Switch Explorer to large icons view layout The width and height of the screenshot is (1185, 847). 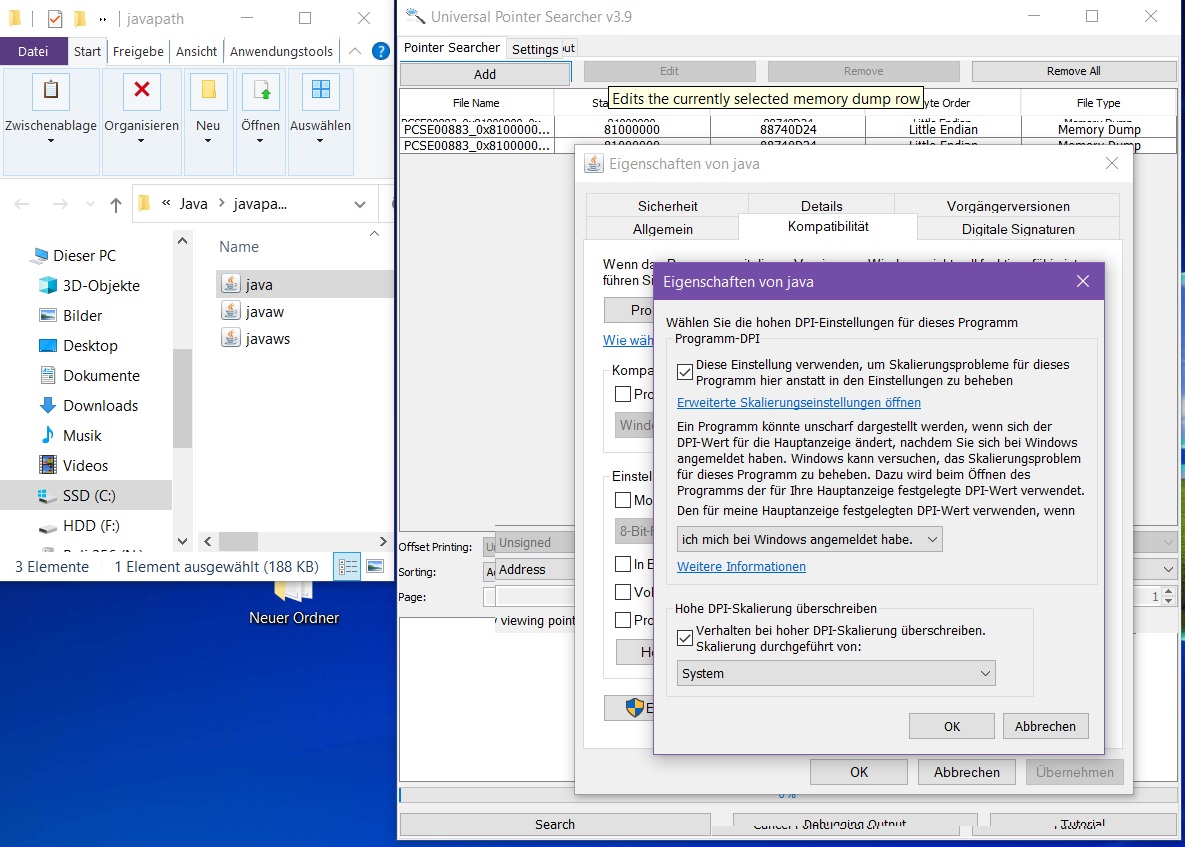point(375,567)
